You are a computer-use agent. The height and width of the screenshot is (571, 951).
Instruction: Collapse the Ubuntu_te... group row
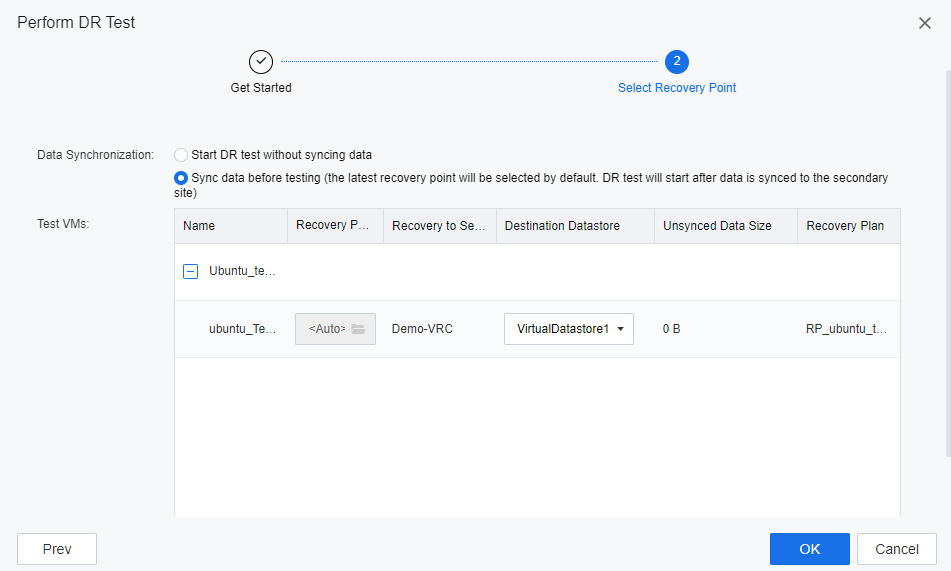point(191,271)
